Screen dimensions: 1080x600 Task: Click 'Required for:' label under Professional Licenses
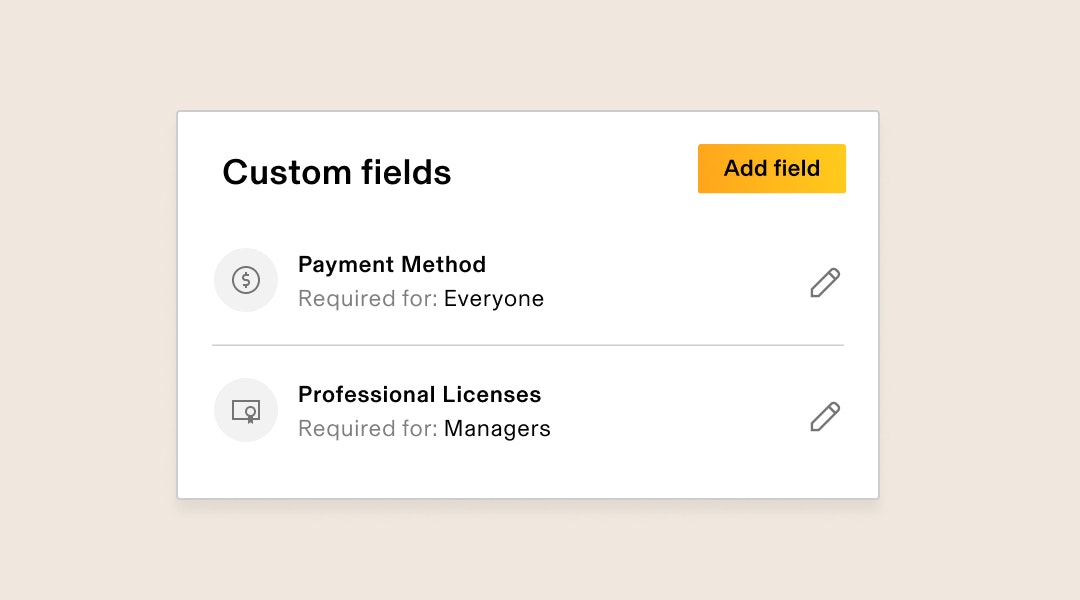tap(368, 429)
